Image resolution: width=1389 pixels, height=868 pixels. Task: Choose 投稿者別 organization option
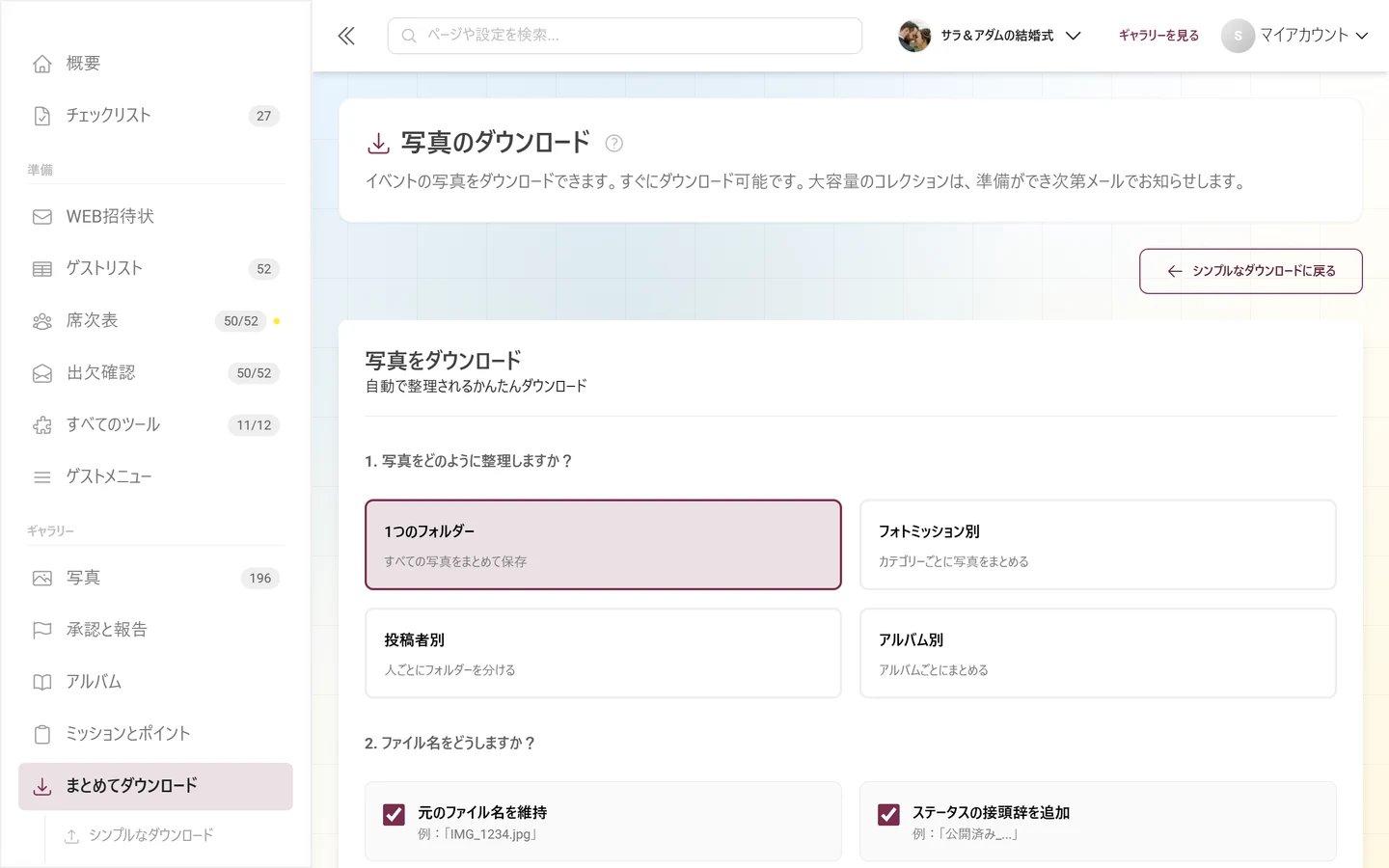(x=603, y=653)
